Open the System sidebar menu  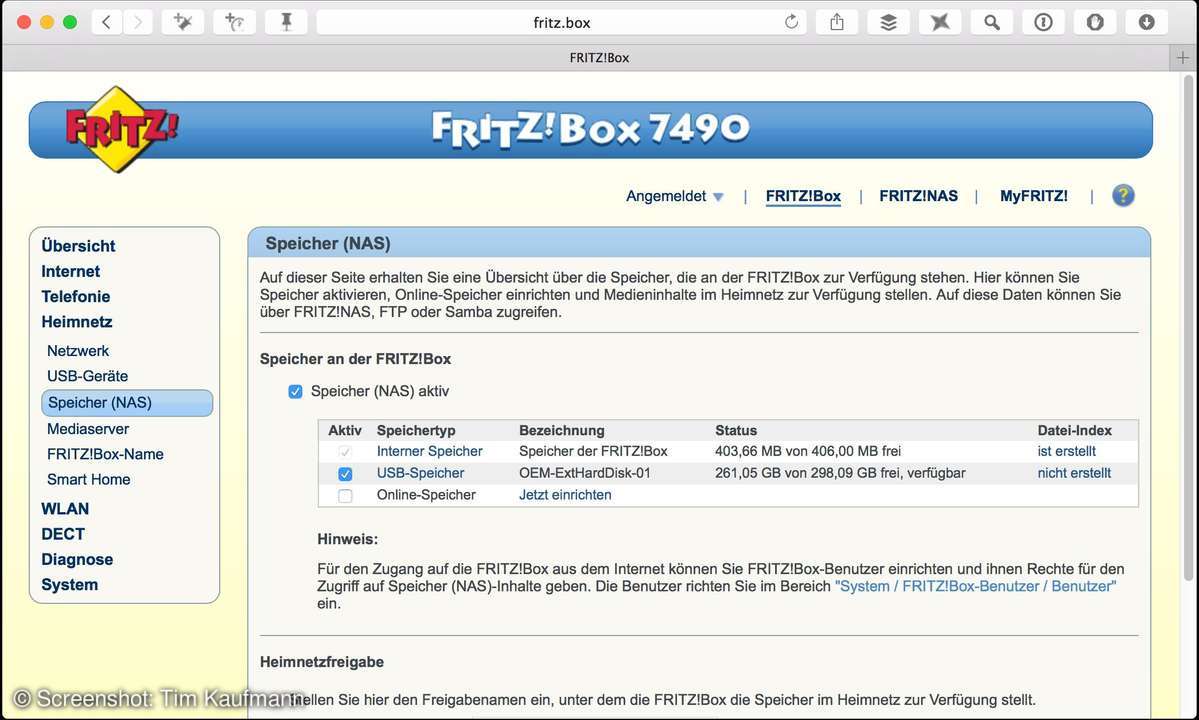pos(70,585)
